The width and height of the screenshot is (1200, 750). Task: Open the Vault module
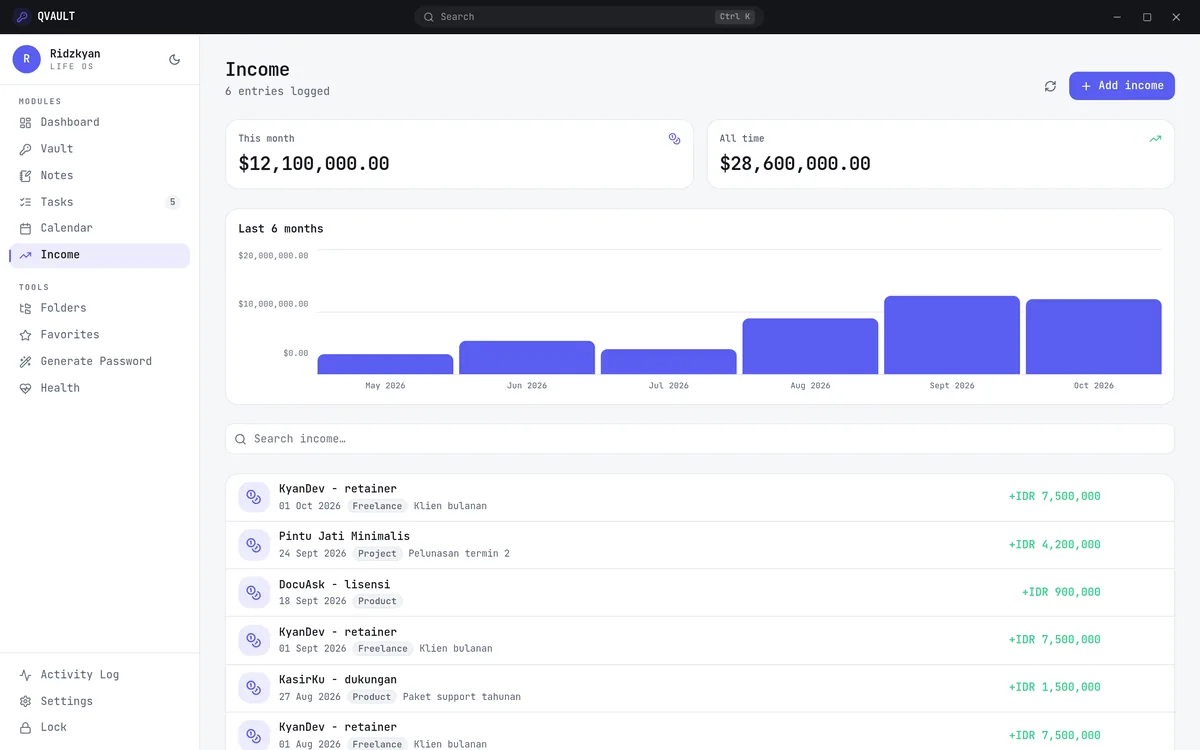(x=100, y=149)
